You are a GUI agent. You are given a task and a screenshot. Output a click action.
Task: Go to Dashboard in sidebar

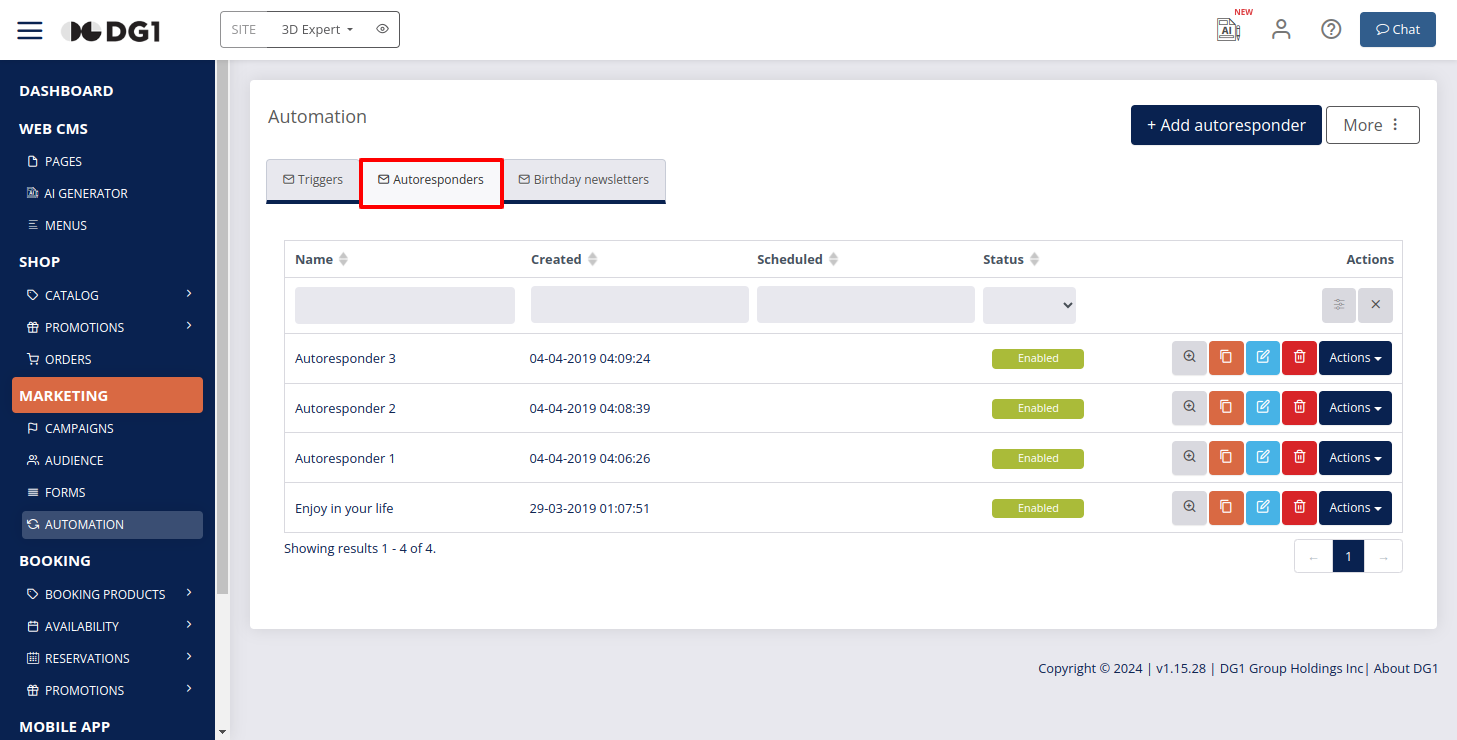(66, 91)
